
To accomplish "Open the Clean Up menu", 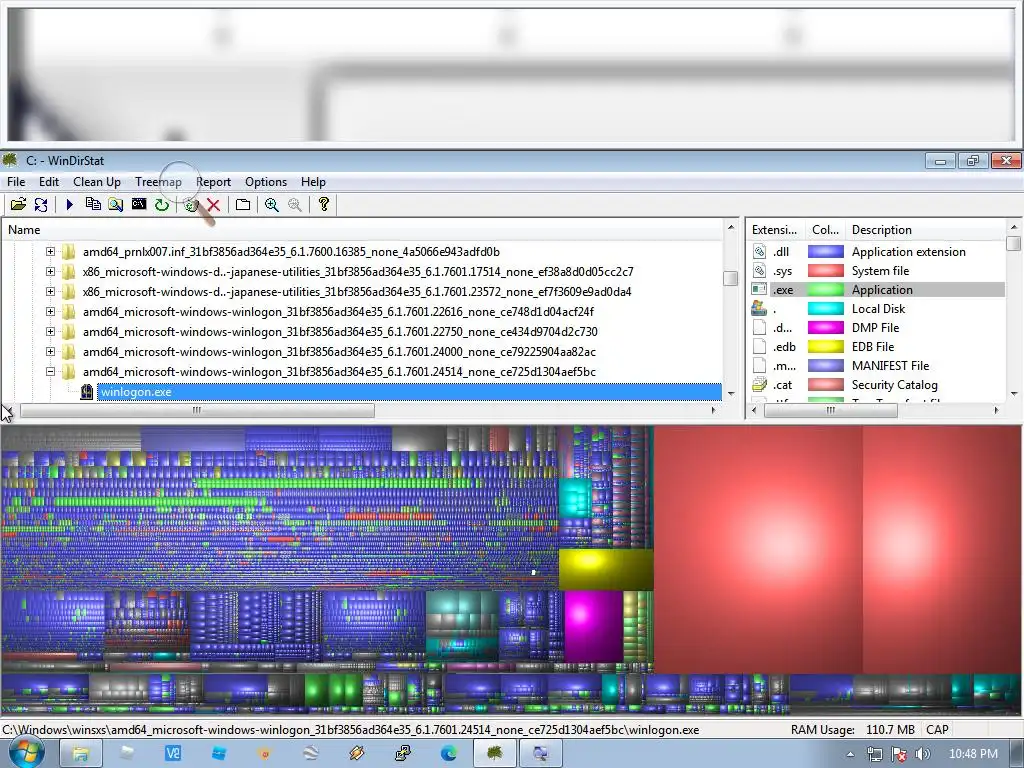I will (x=97, y=182).
